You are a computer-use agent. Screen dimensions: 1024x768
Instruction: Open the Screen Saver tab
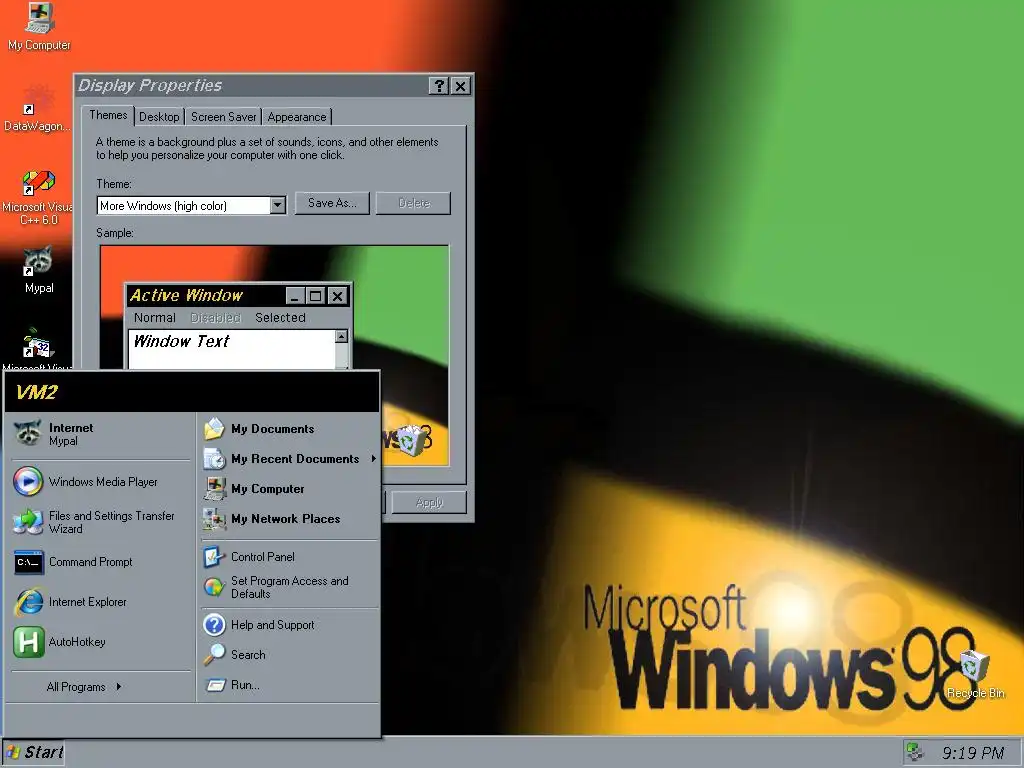[x=223, y=117]
